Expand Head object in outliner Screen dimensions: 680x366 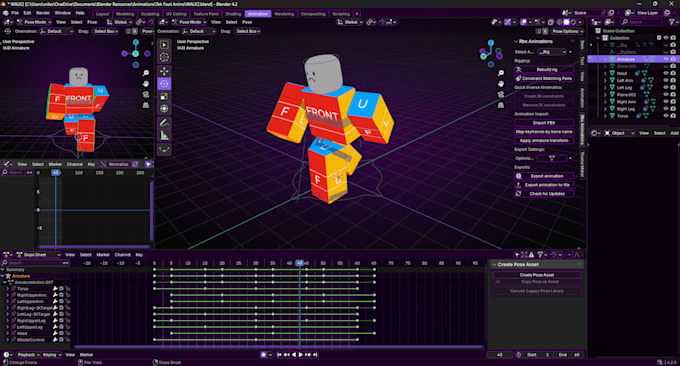coord(605,73)
